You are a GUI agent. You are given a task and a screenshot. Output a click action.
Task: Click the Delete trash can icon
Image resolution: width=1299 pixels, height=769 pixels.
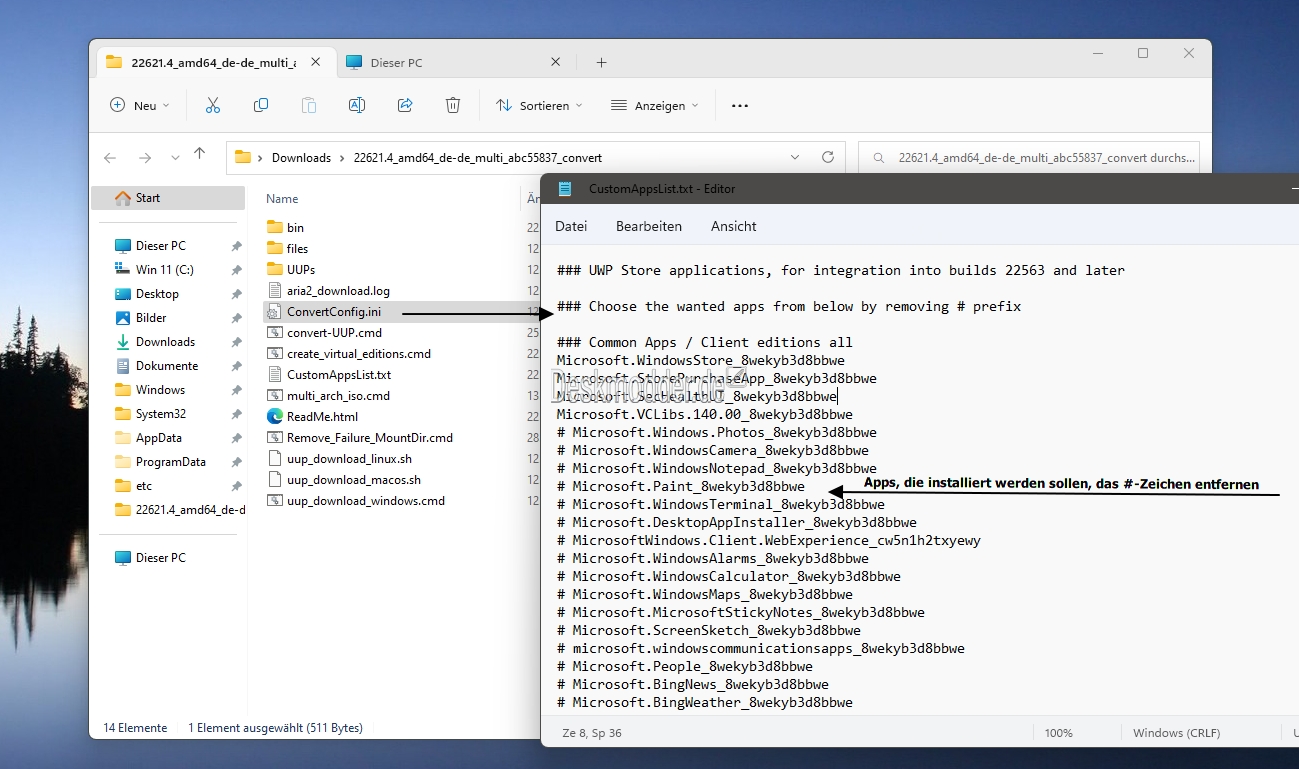(x=453, y=105)
